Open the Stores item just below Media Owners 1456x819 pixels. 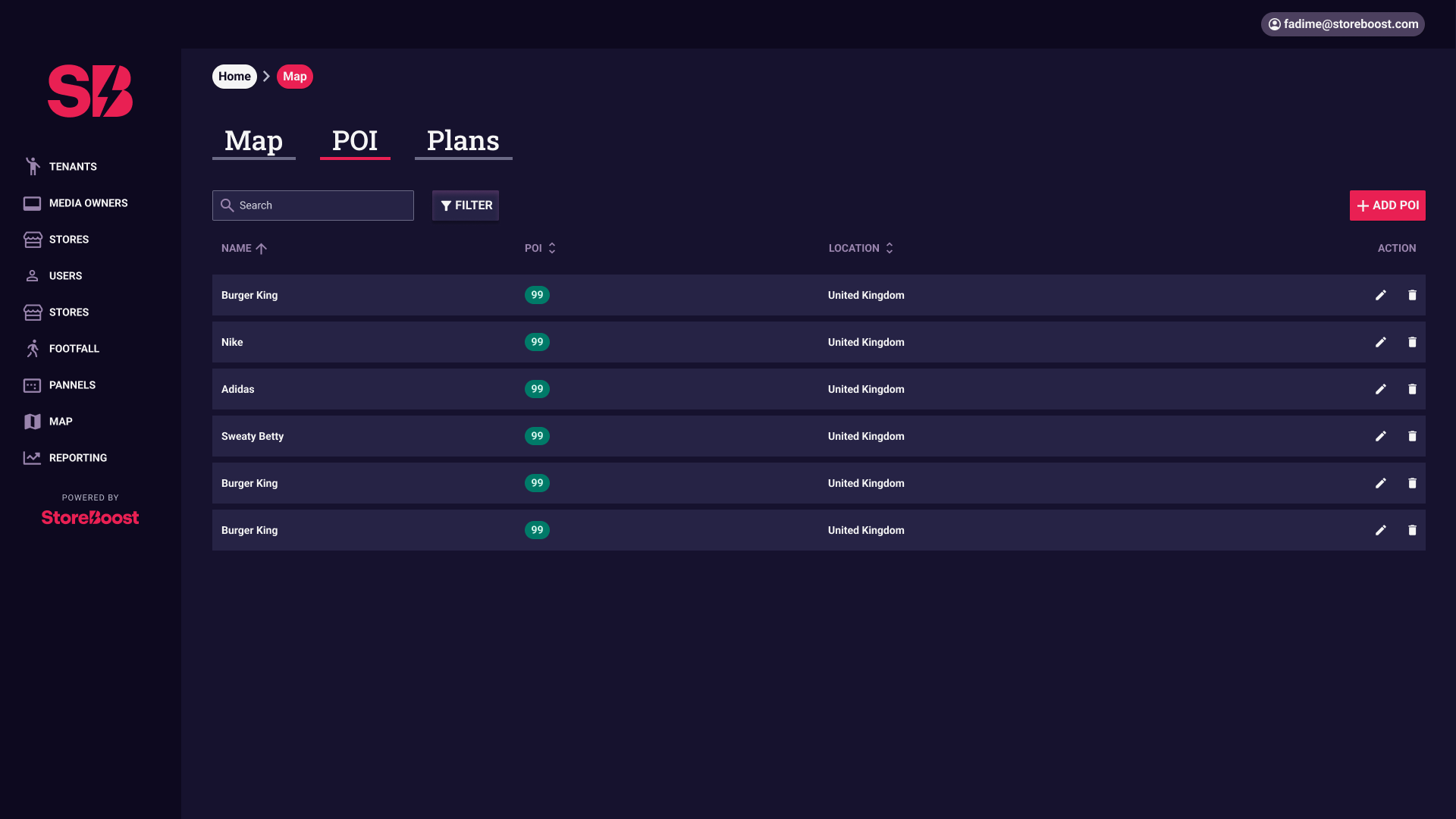click(x=56, y=240)
